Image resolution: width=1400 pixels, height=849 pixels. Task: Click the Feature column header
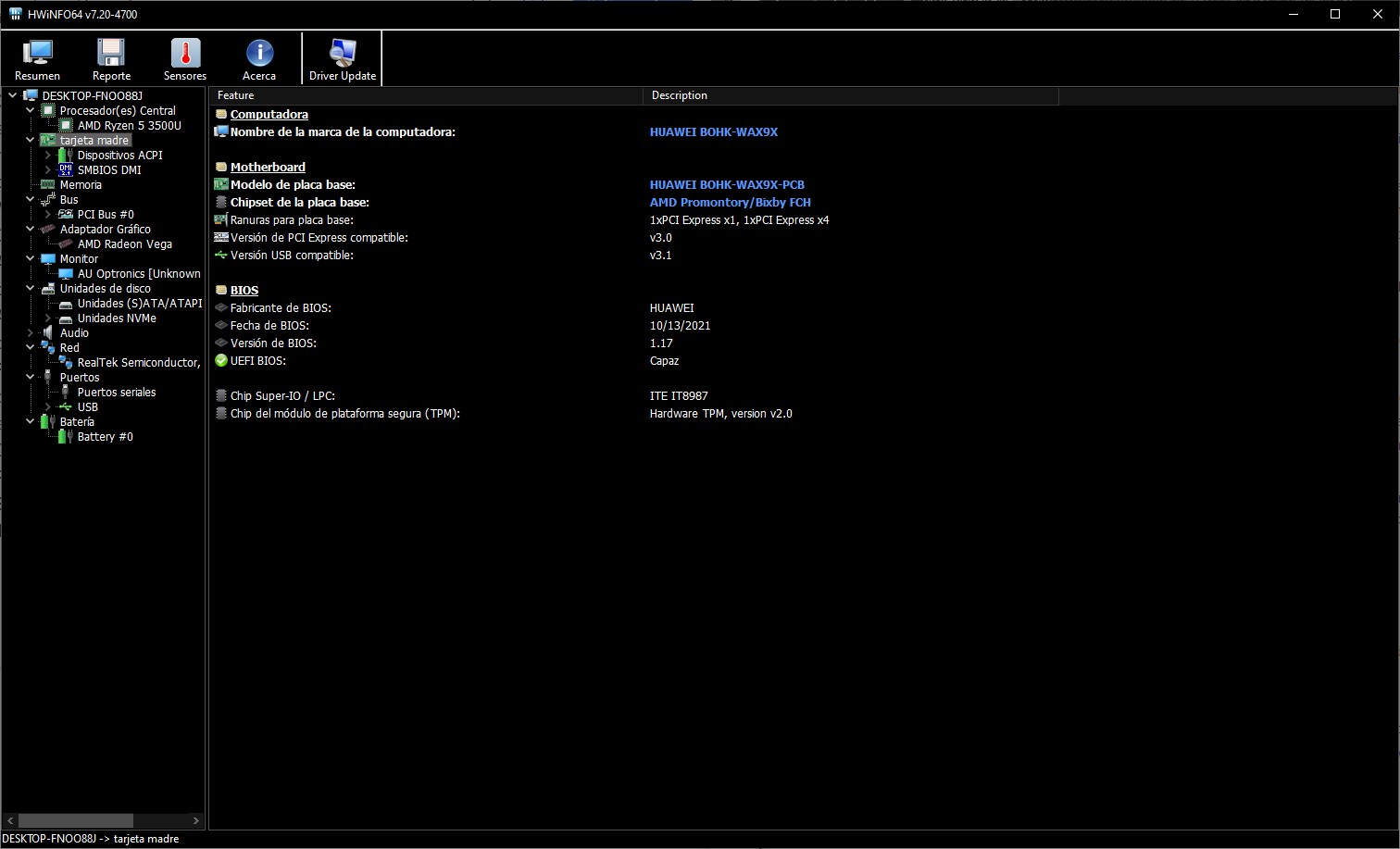(x=426, y=95)
